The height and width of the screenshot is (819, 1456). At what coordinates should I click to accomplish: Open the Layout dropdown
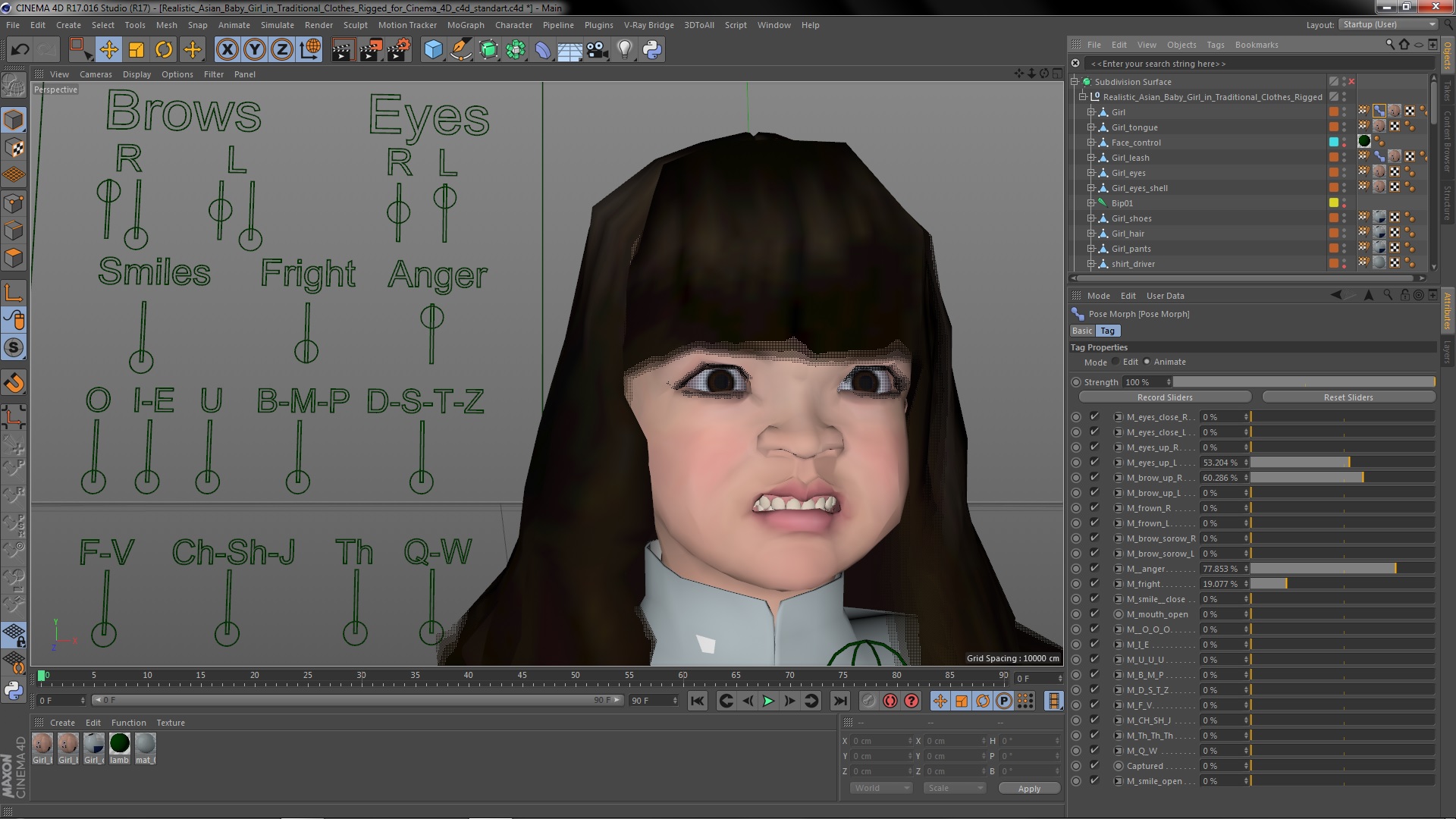coord(1387,24)
